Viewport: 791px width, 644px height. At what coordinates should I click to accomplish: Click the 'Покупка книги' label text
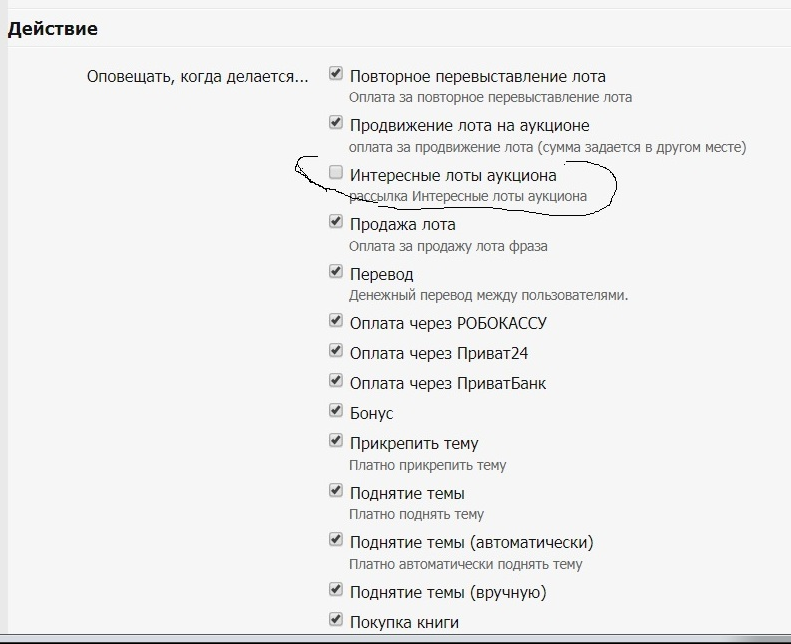tap(404, 622)
